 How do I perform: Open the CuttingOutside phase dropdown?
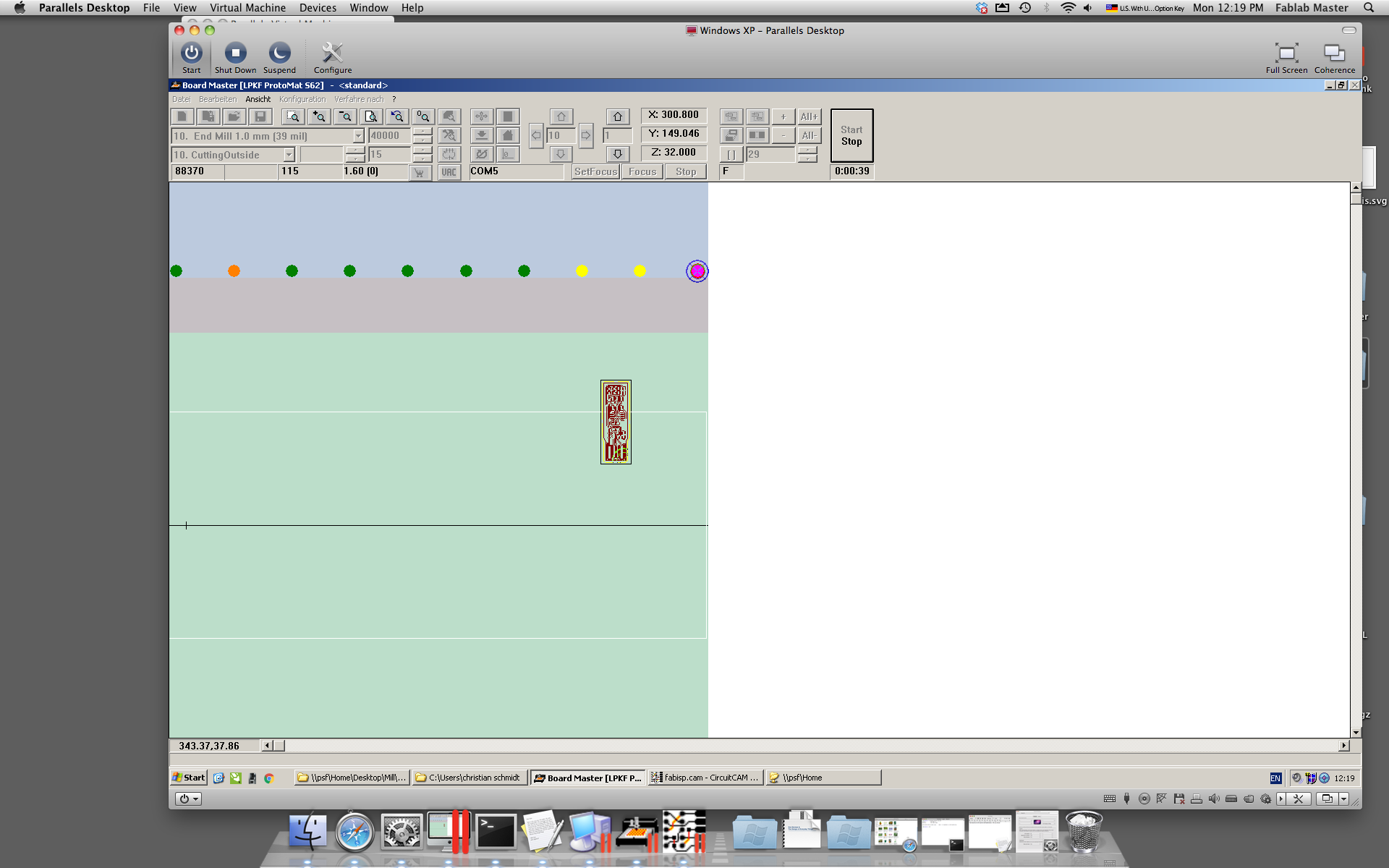(x=289, y=155)
